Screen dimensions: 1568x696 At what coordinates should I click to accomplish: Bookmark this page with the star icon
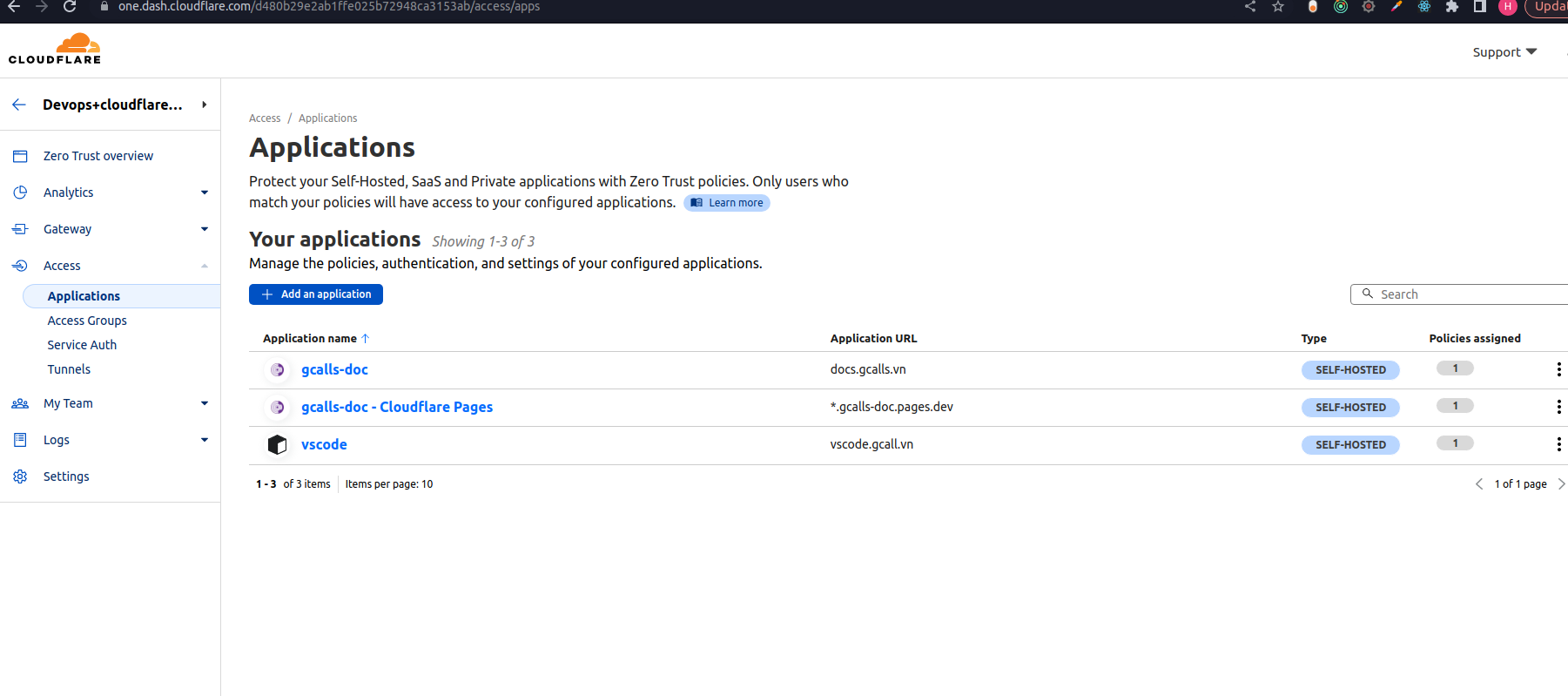pos(1278,7)
